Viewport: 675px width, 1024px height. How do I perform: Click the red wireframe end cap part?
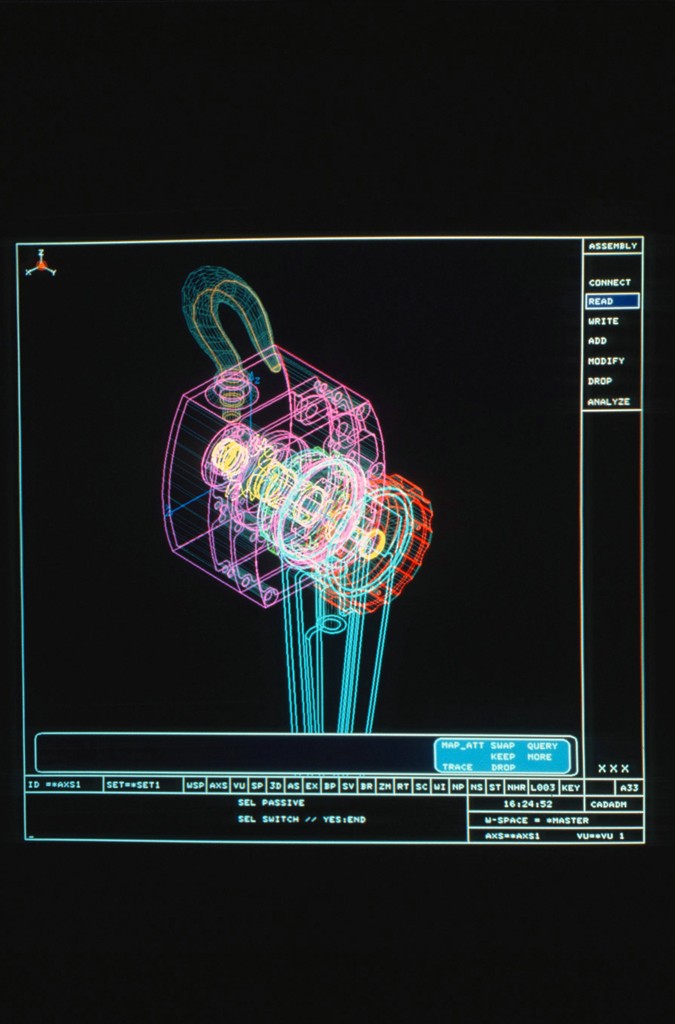pos(408,540)
